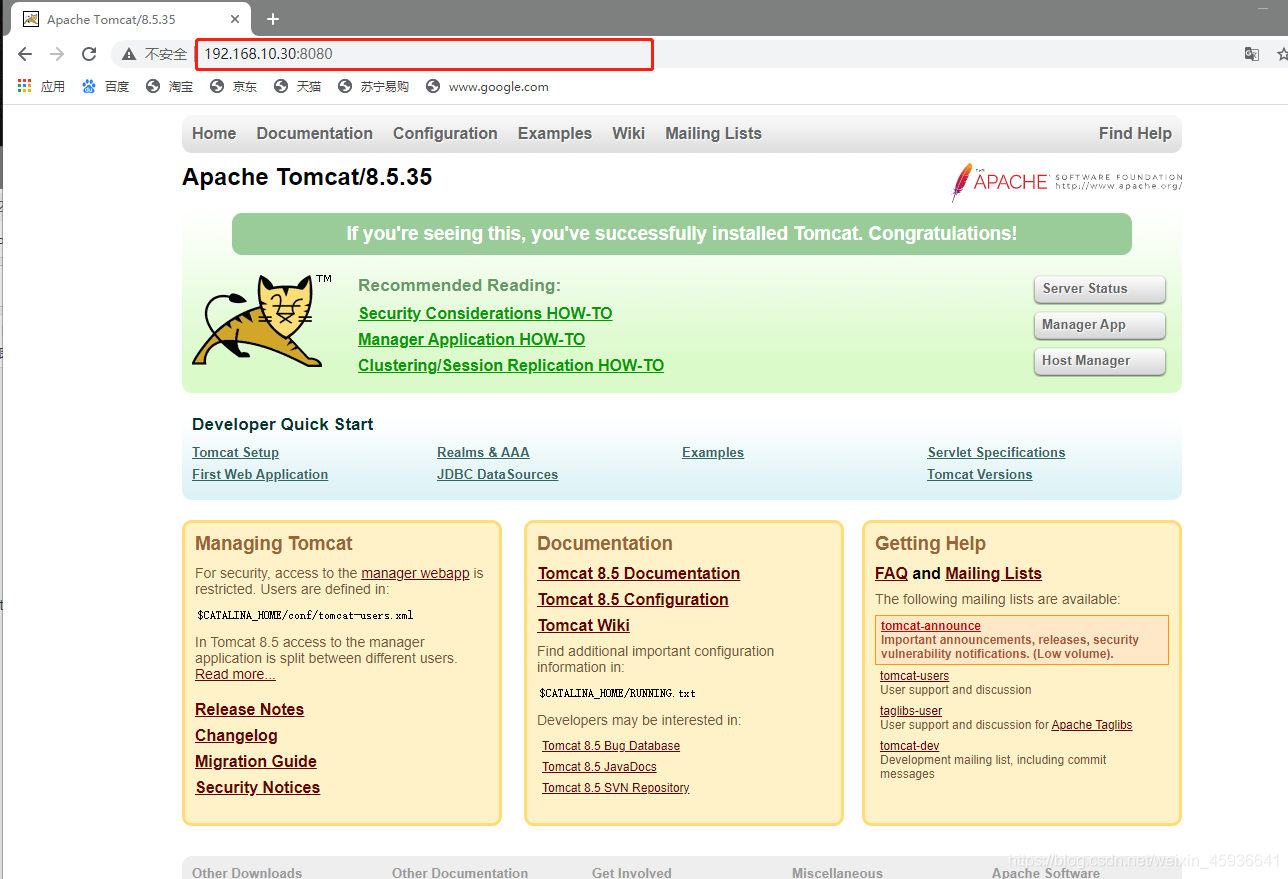Screen dimensions: 1288x879
Task: Follow the manager webapp link
Action: [x=415, y=573]
